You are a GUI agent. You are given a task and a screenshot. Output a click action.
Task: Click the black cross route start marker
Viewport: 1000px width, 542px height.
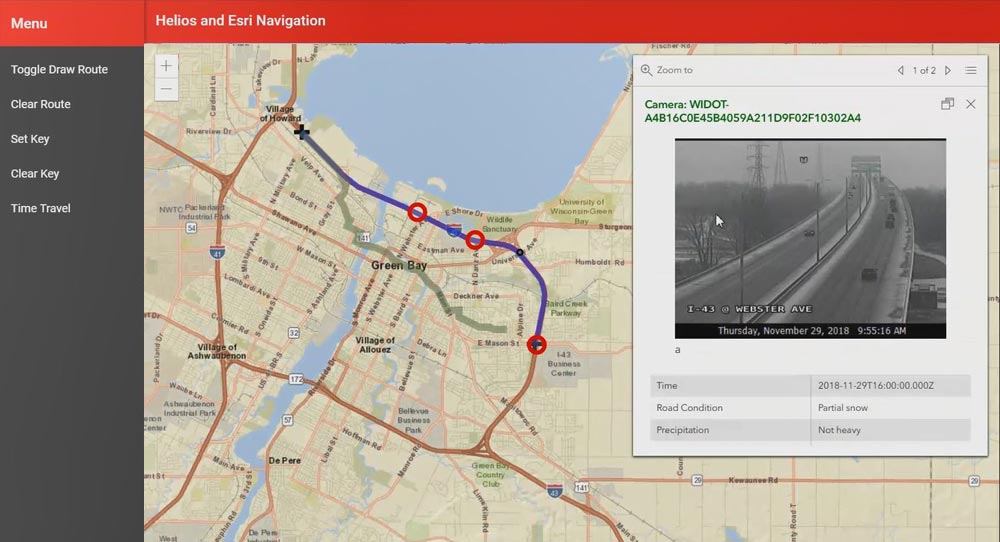click(302, 131)
